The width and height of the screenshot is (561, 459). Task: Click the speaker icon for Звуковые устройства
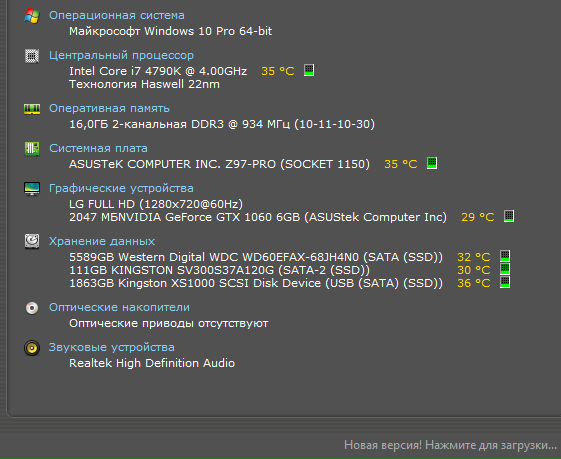32,348
